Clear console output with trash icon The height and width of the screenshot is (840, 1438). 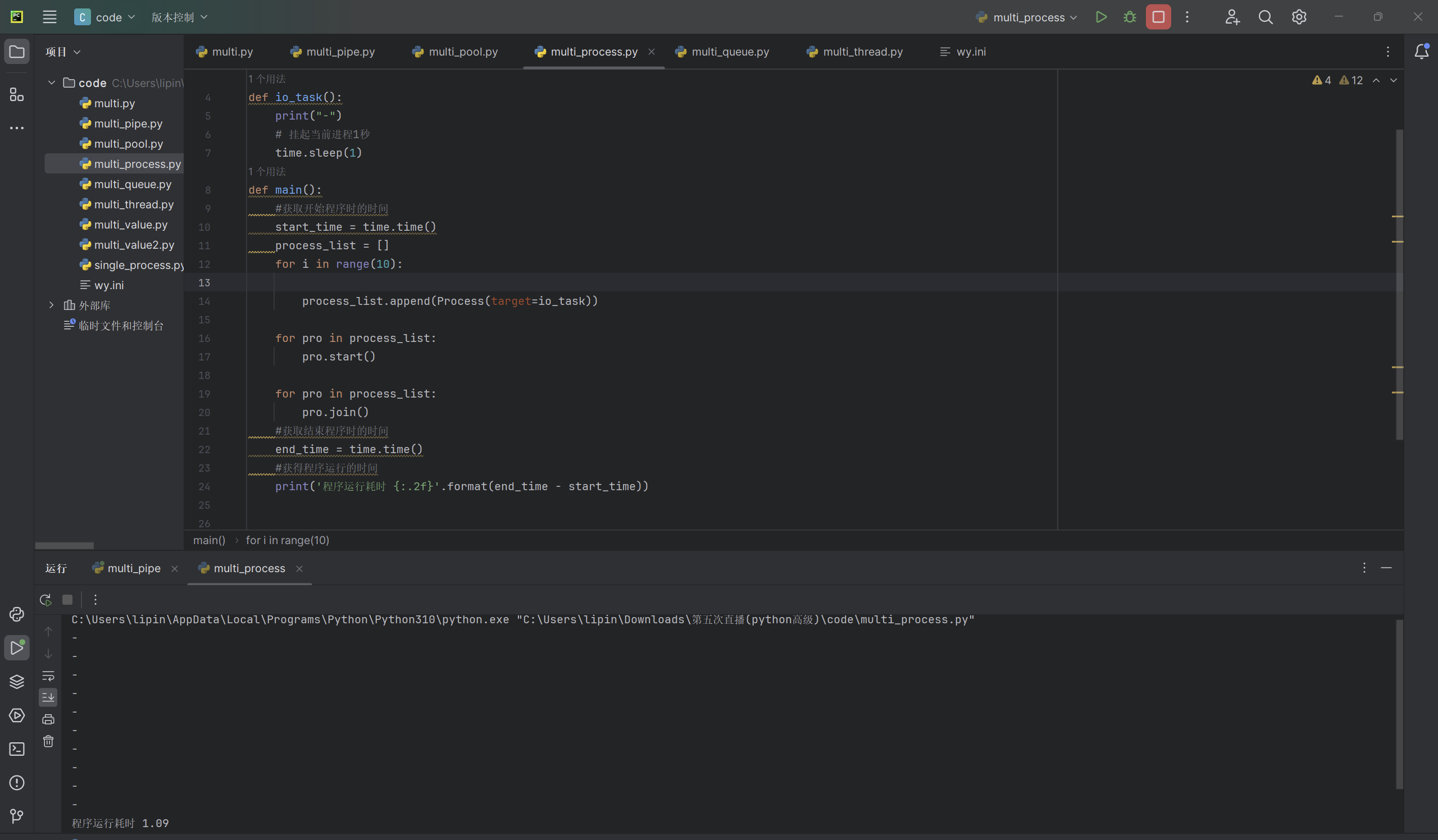(x=48, y=741)
